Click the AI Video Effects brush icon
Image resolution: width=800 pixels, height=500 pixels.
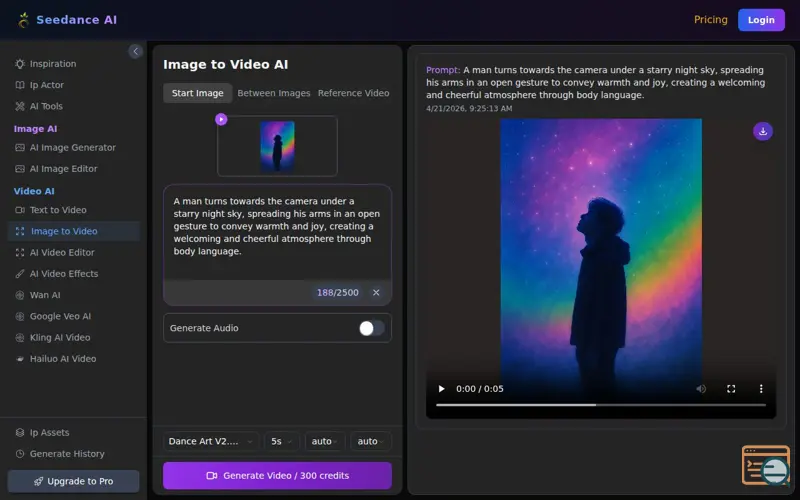pos(20,274)
